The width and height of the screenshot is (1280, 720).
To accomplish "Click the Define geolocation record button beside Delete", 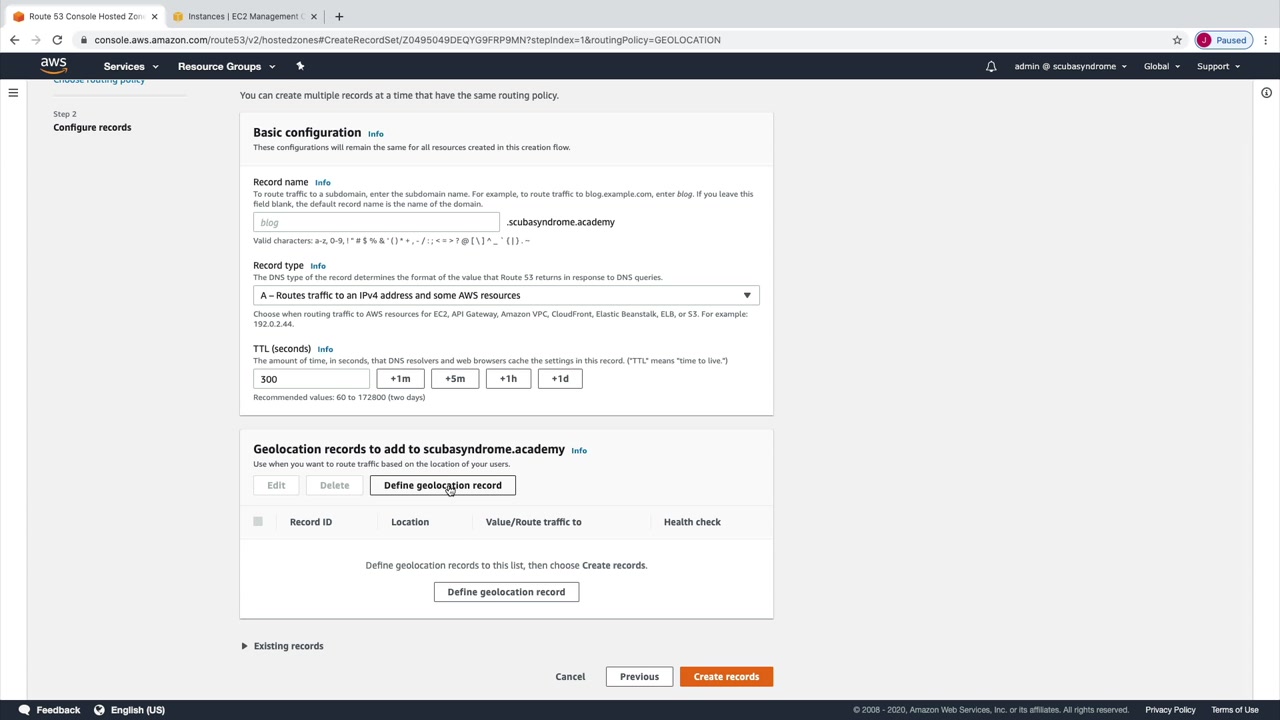I will [x=443, y=485].
